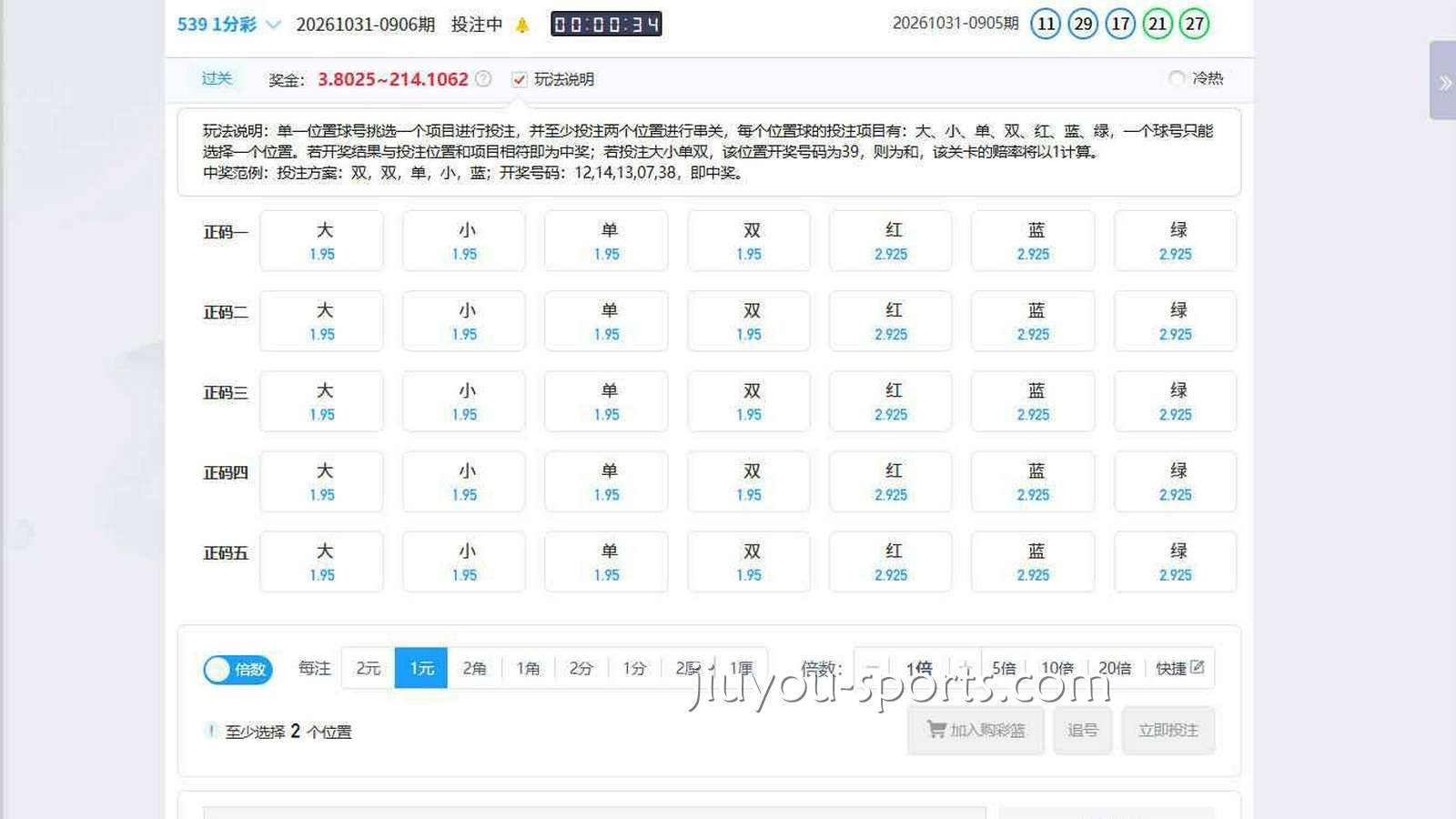Select 2元 bet unit
Screen dimensions: 1456x819
click(368, 668)
